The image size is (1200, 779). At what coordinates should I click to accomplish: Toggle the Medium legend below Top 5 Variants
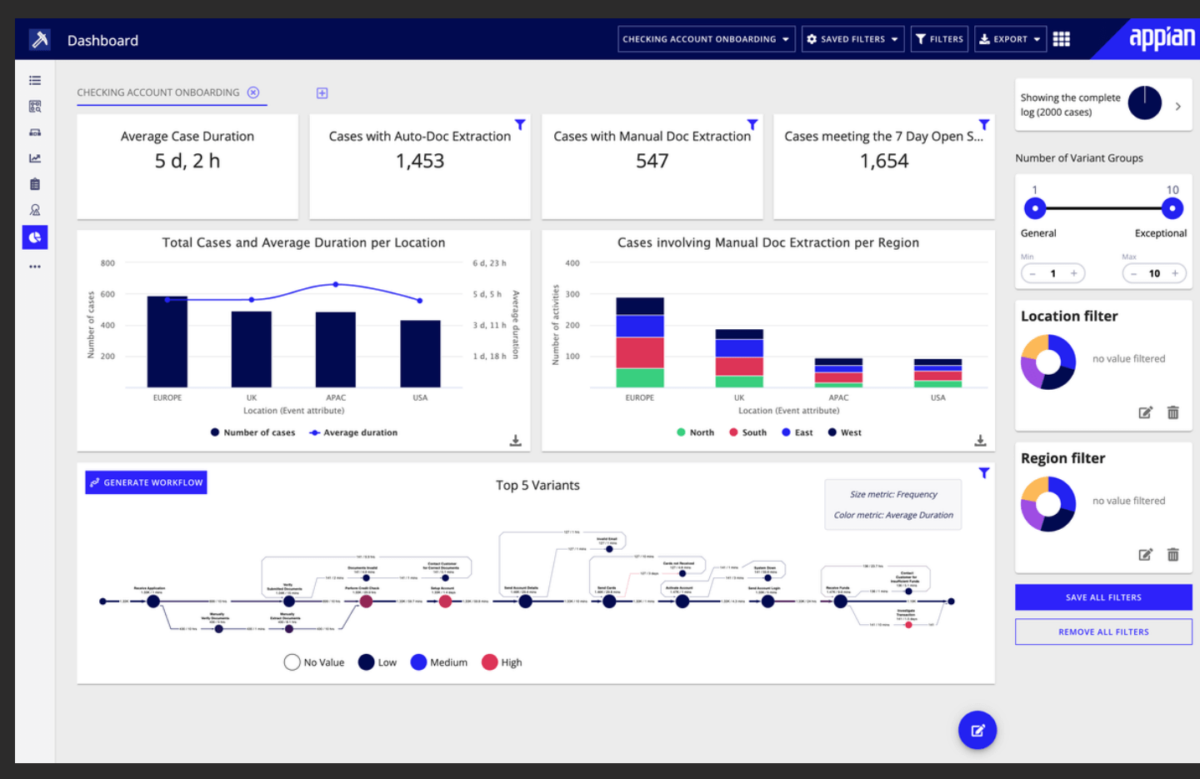[x=438, y=662]
